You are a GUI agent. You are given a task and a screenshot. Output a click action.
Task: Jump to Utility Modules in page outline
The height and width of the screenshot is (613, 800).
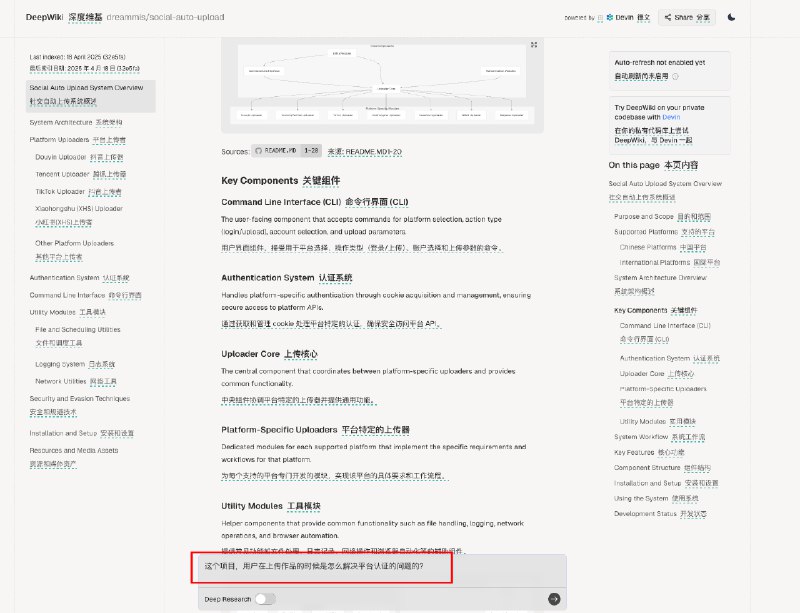(x=658, y=422)
